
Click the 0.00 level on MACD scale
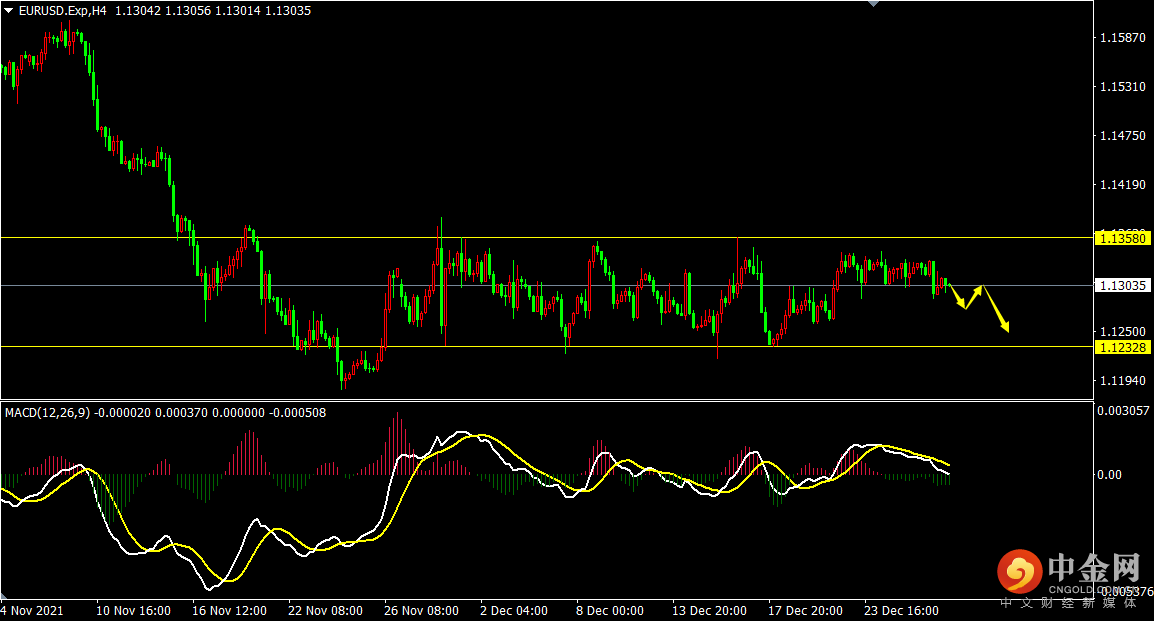[x=1109, y=475]
